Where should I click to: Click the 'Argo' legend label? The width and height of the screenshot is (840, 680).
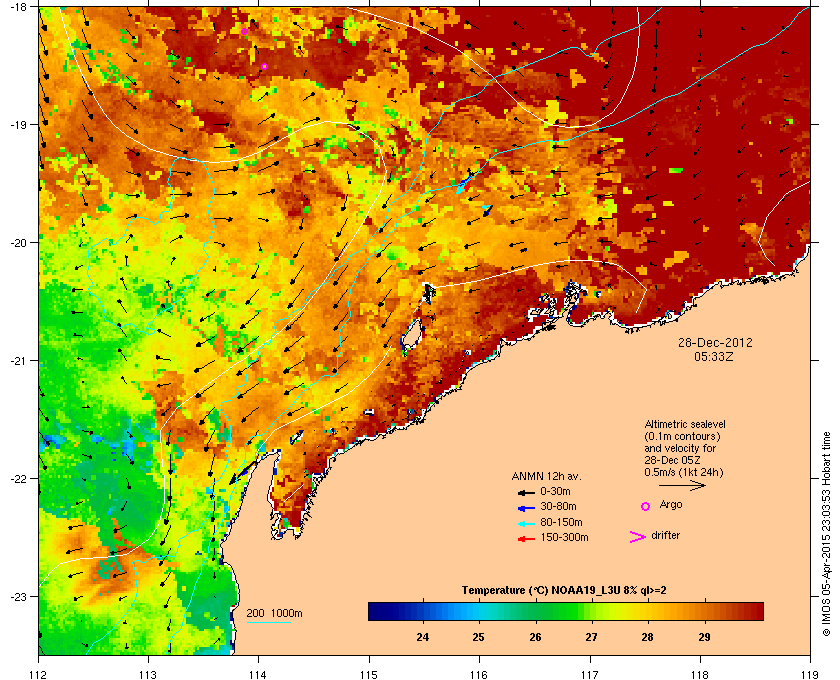point(671,505)
